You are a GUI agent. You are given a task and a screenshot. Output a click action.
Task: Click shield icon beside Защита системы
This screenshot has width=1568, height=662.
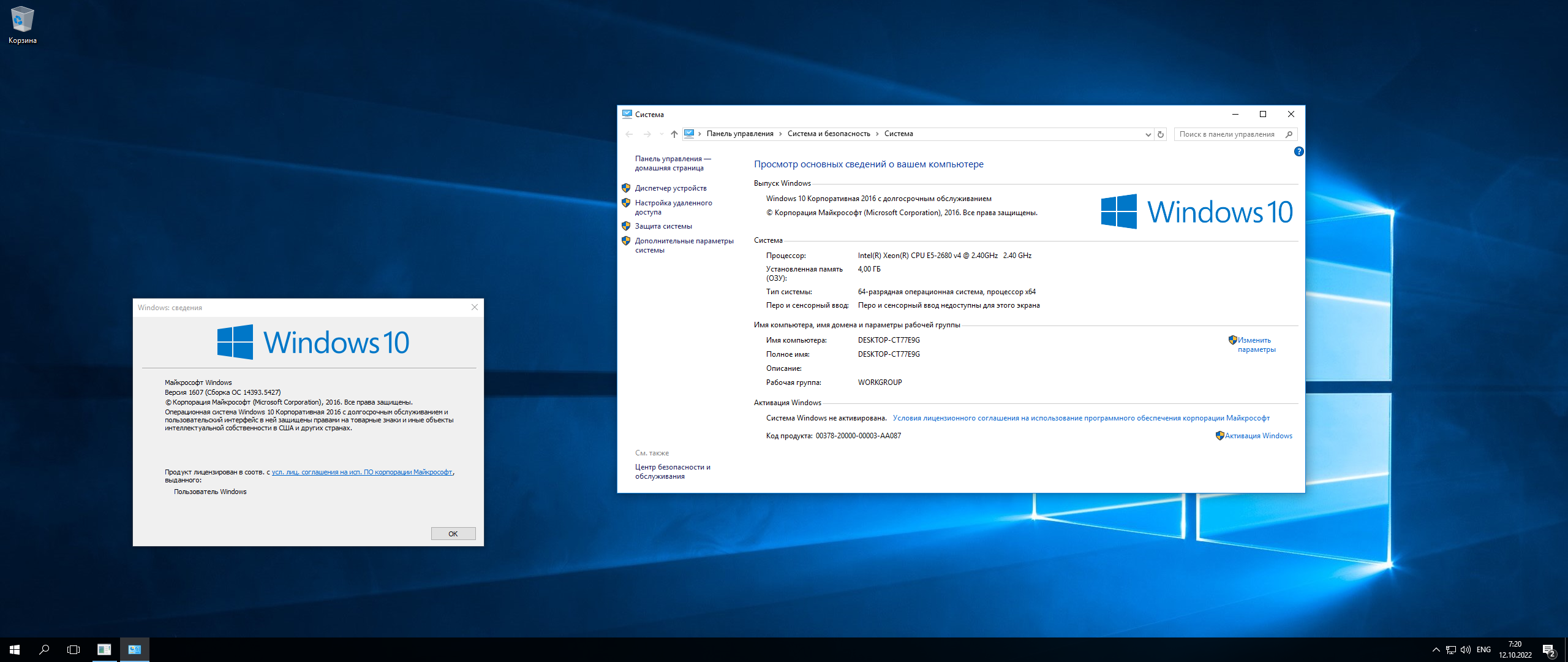point(626,226)
